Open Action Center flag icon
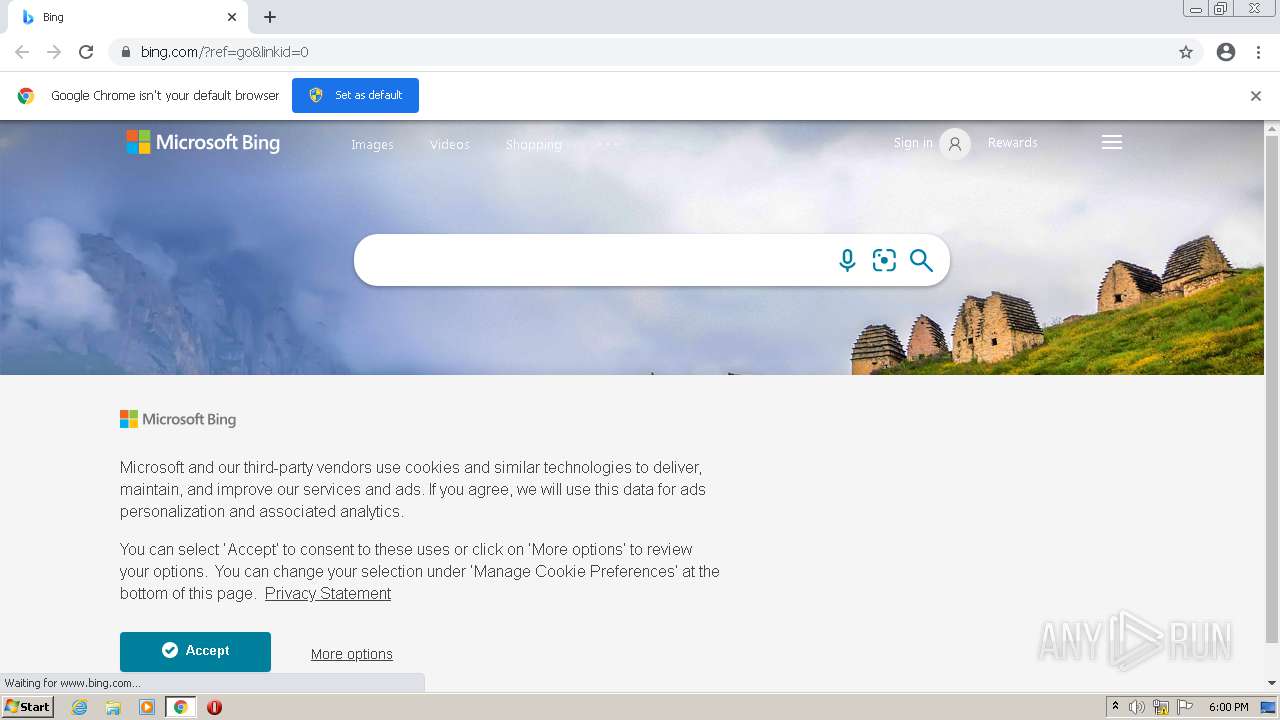 click(x=1185, y=707)
